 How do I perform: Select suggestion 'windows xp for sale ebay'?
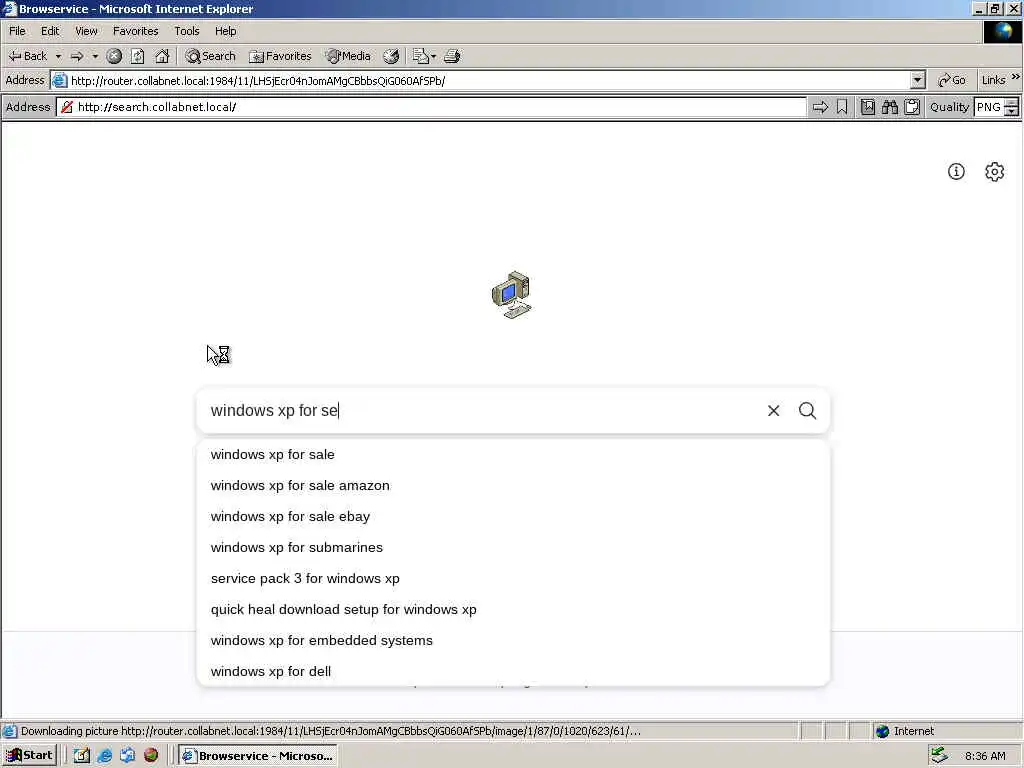click(513, 517)
